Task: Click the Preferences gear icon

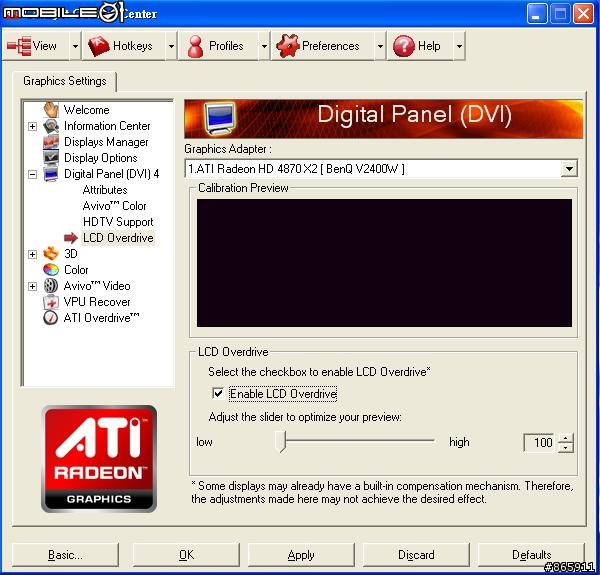Action: click(x=287, y=46)
